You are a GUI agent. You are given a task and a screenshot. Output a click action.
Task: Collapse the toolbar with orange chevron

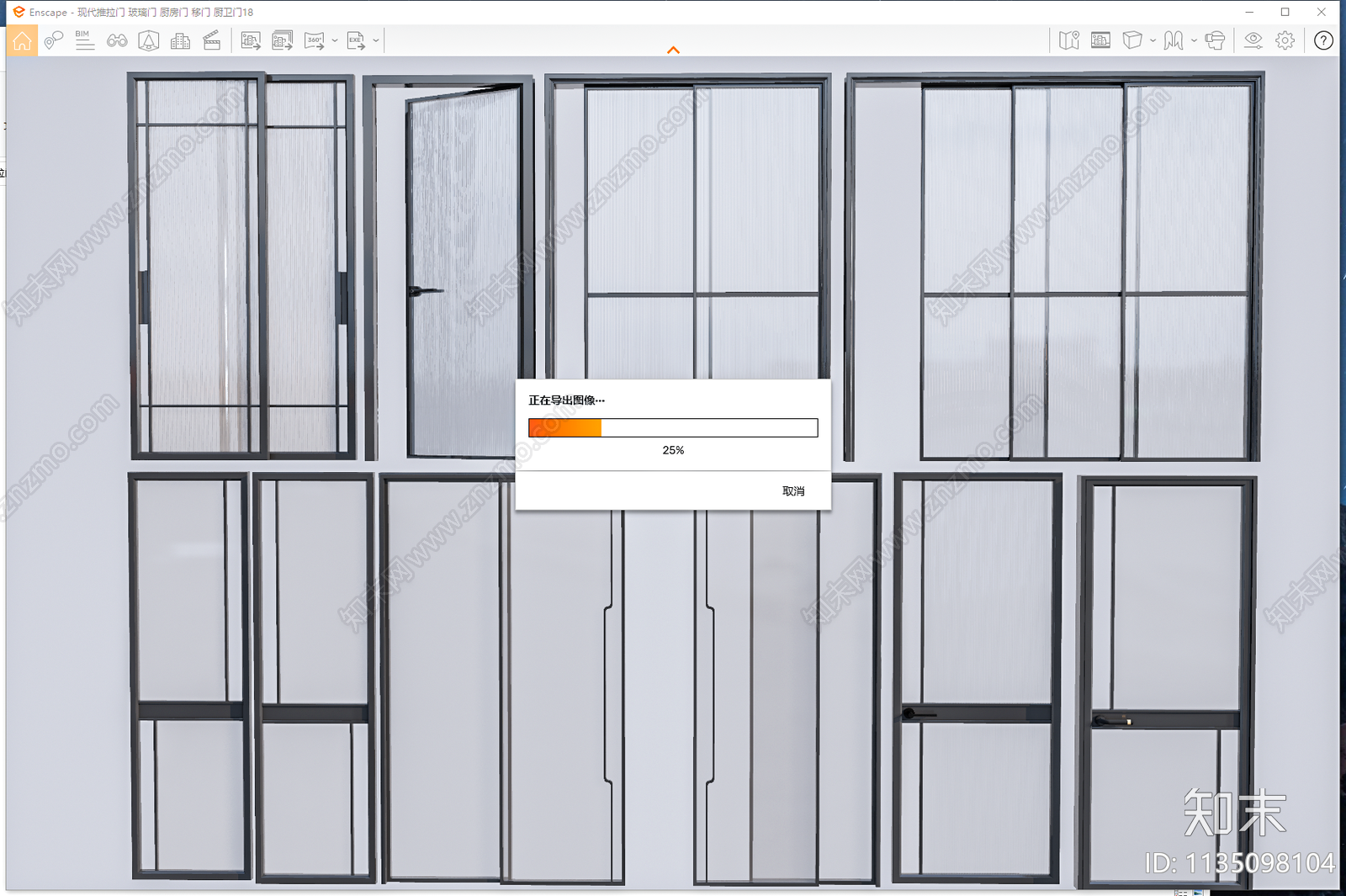[x=673, y=50]
